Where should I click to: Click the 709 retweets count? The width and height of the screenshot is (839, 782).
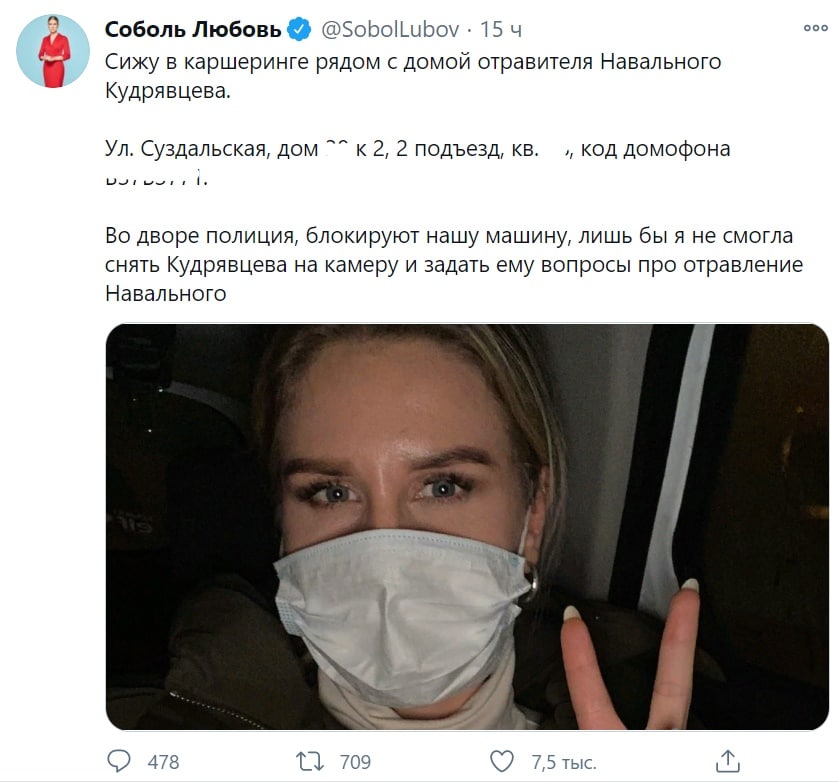click(355, 762)
